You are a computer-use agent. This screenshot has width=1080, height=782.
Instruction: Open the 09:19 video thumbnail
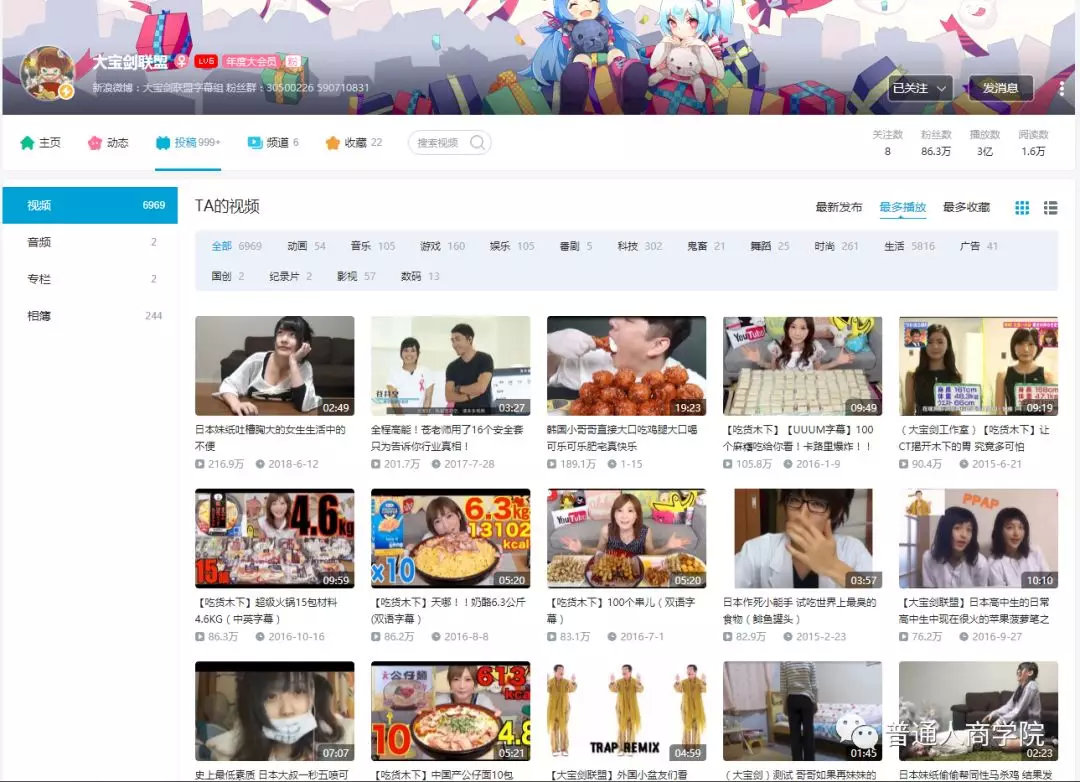point(979,366)
